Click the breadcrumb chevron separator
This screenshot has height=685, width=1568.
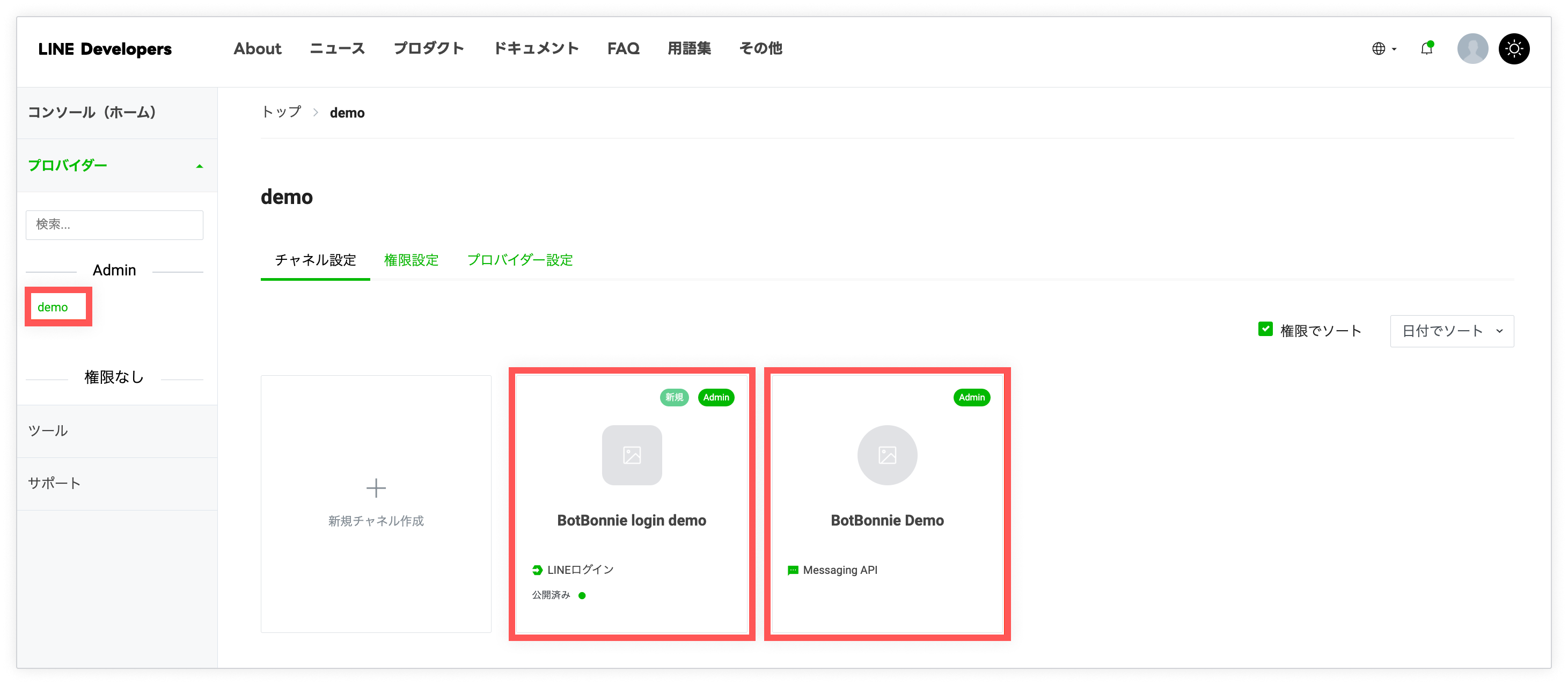[x=316, y=113]
